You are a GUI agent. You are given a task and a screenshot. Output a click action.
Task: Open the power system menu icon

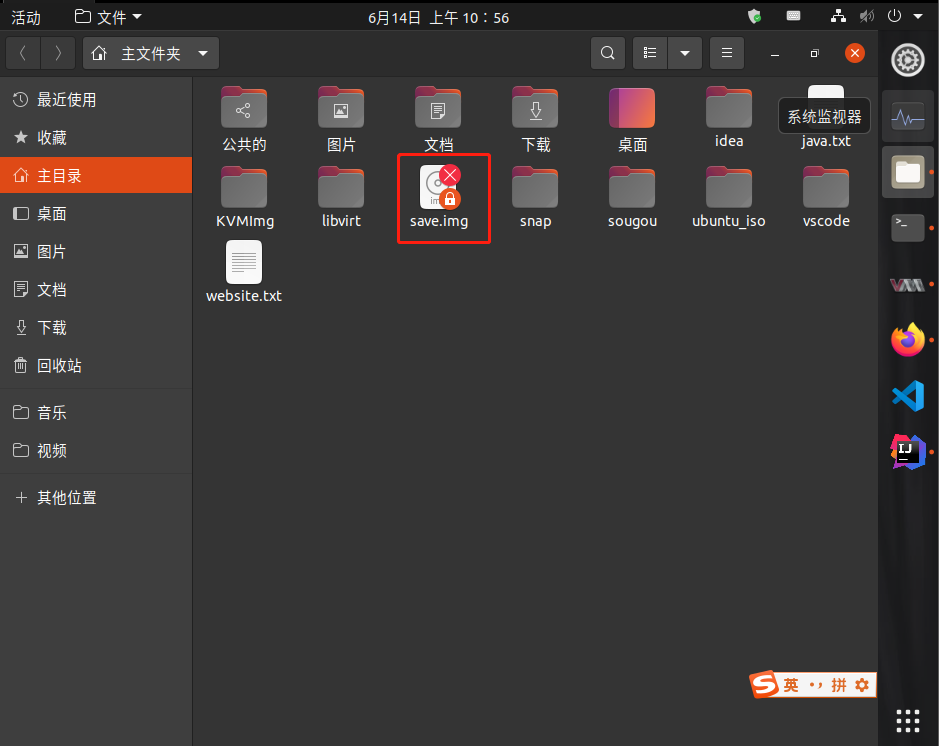(894, 16)
